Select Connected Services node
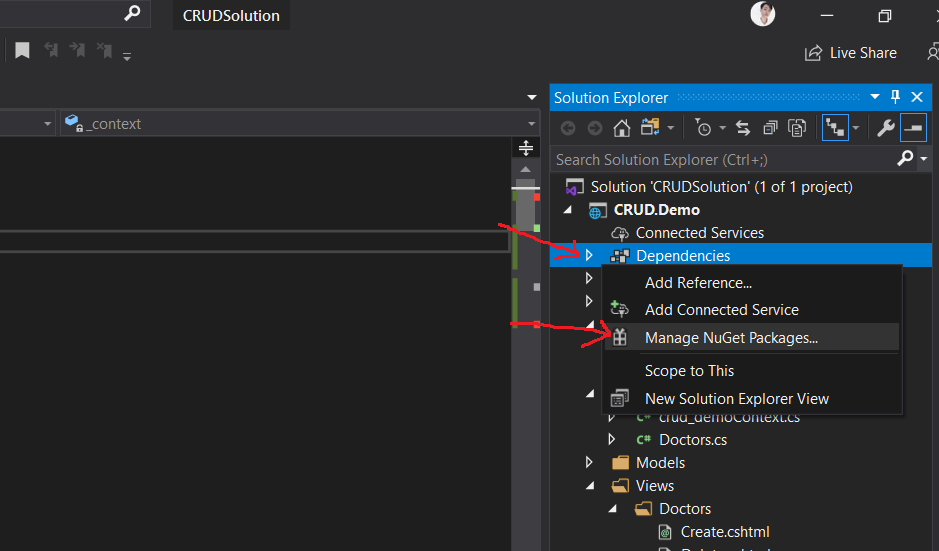939x551 pixels. [x=699, y=233]
